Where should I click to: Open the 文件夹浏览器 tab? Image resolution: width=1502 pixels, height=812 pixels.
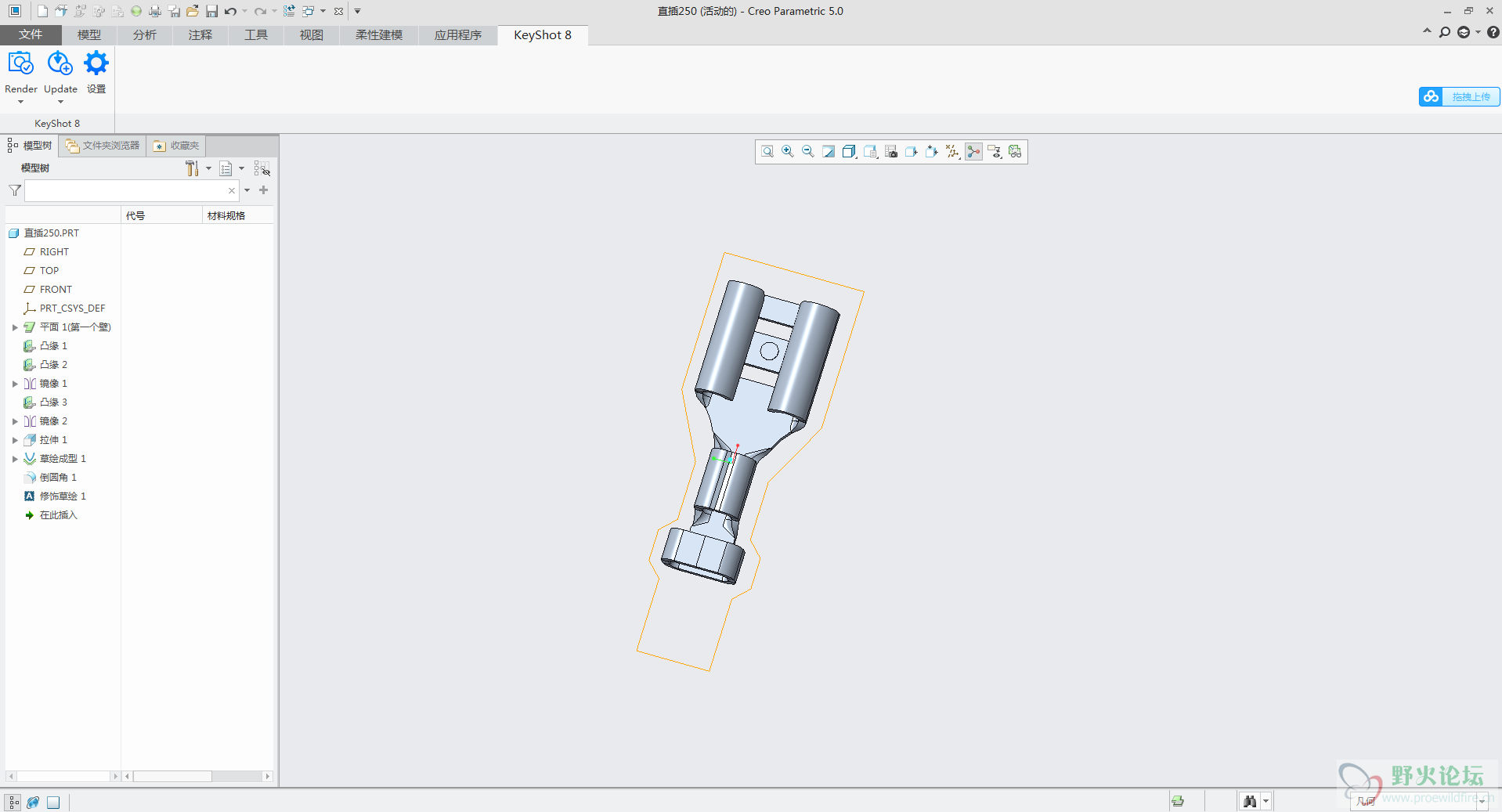coord(103,146)
